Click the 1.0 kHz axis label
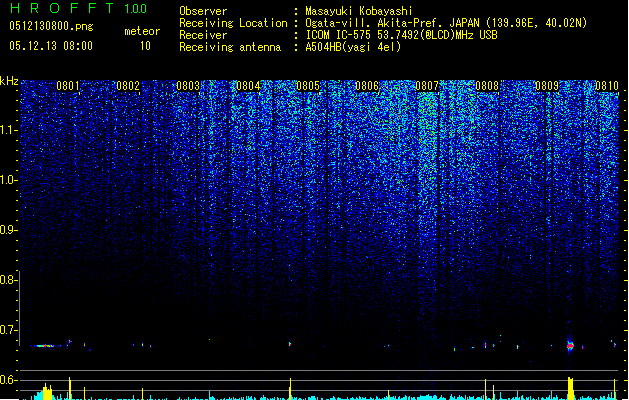 [x=8, y=180]
